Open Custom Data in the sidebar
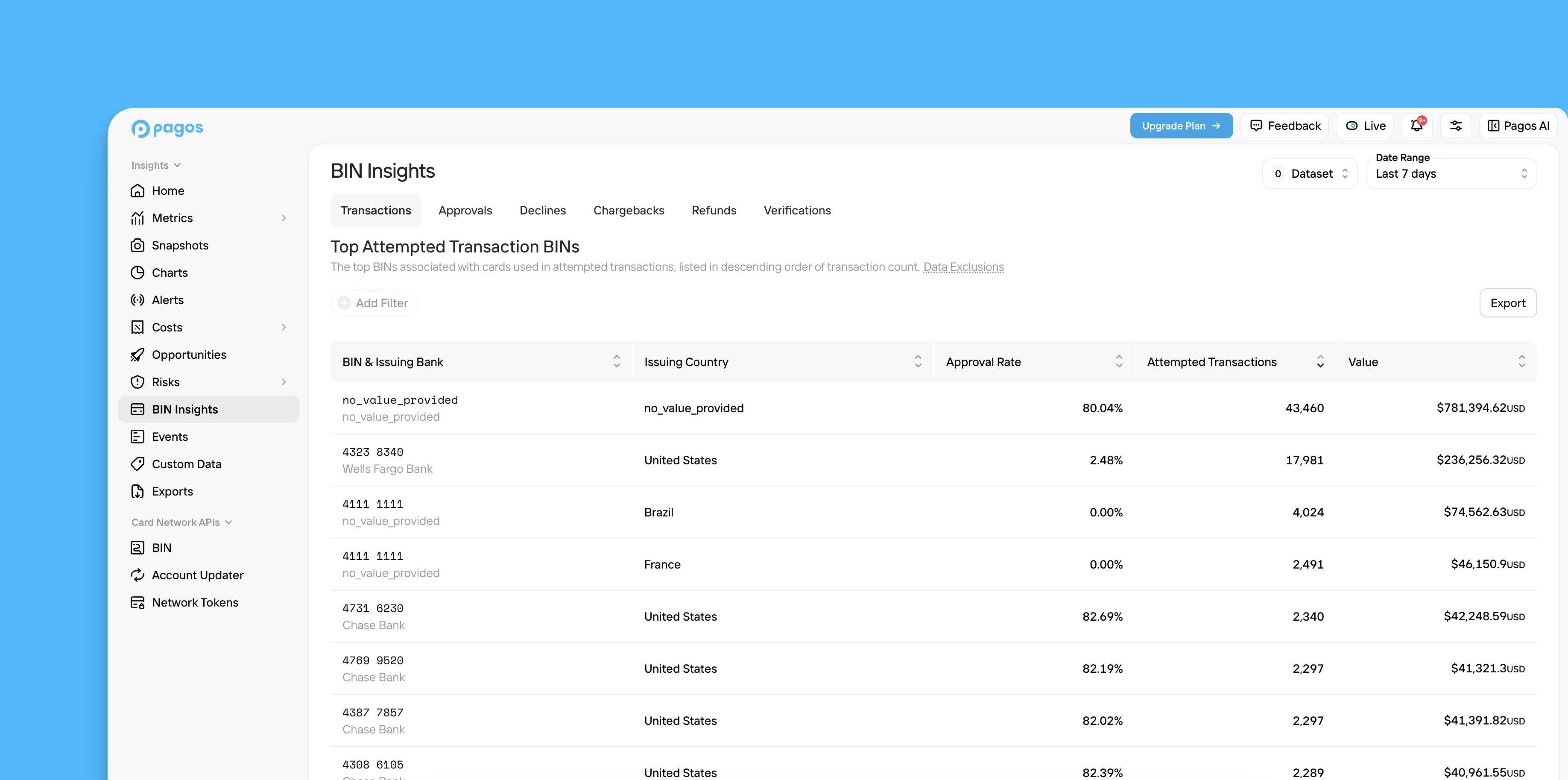 (x=186, y=463)
